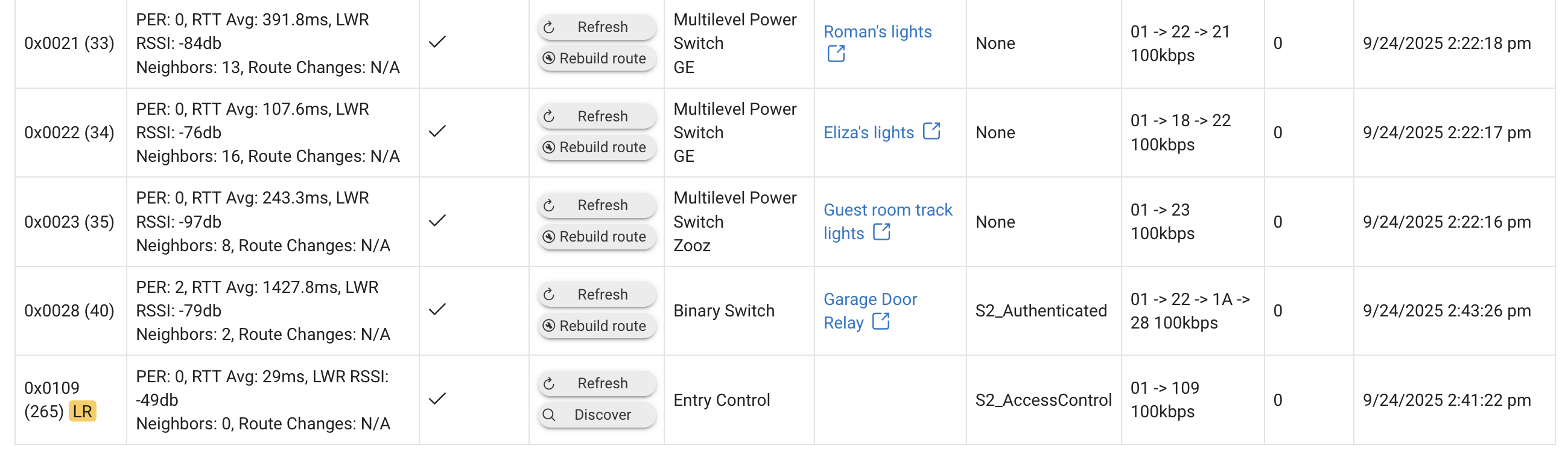This screenshot has height=465, width=1568.
Task: Rebuild route for Guest room track lights
Action: pos(597,237)
